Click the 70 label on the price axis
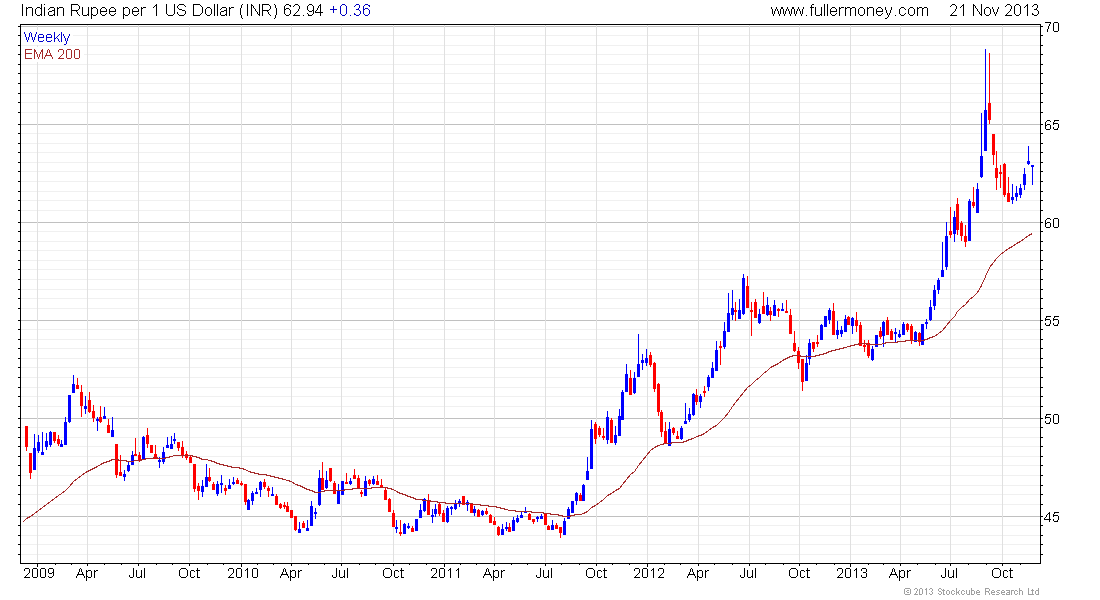1100x600 pixels. 1052,27
